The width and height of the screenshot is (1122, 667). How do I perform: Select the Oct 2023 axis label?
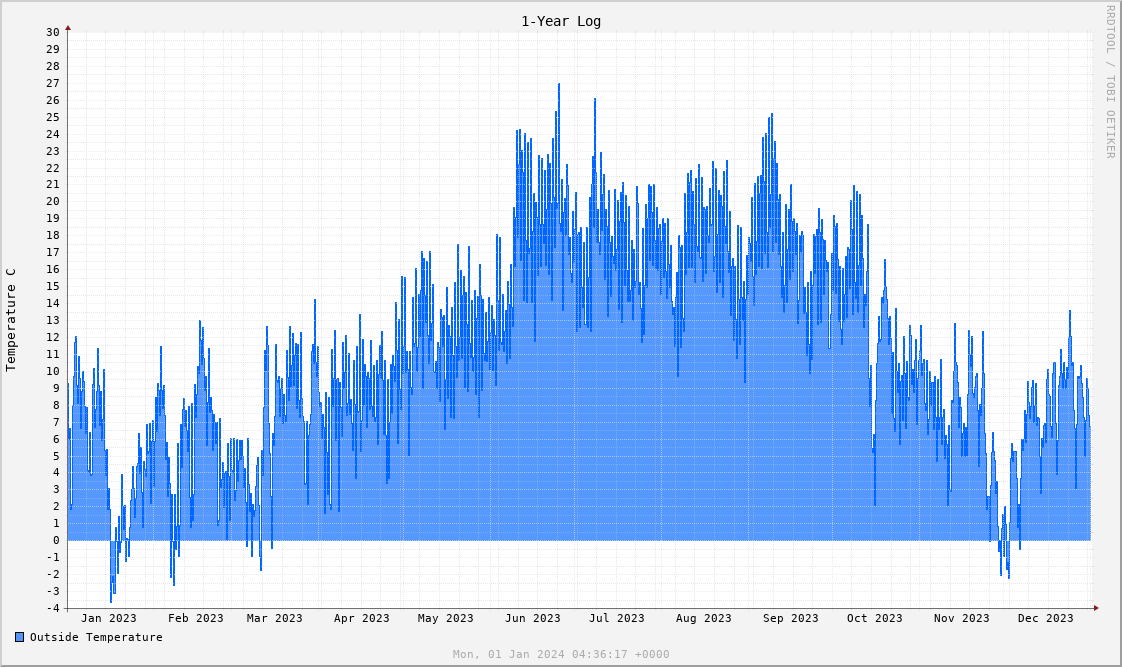coord(874,618)
